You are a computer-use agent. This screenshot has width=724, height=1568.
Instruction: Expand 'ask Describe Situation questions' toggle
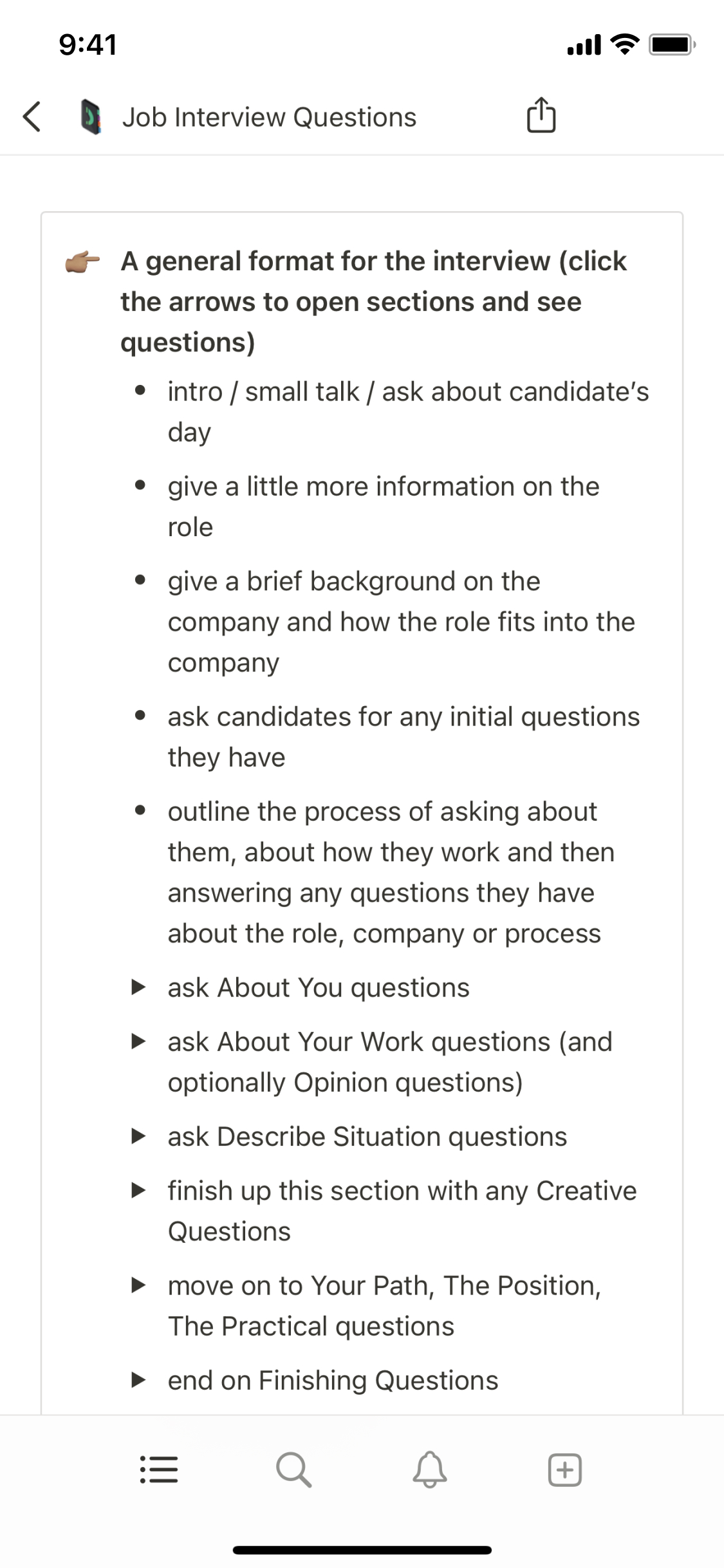click(x=138, y=1137)
